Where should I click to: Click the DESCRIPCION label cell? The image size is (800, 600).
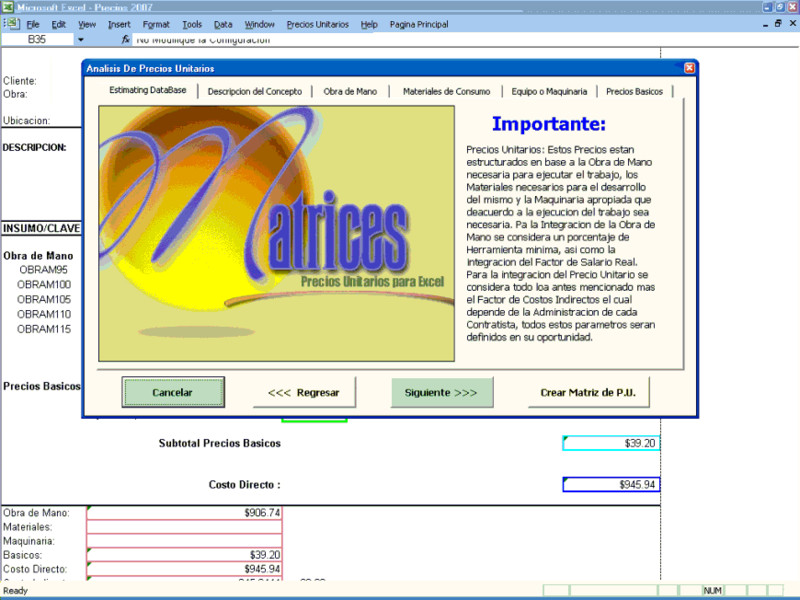(x=35, y=147)
